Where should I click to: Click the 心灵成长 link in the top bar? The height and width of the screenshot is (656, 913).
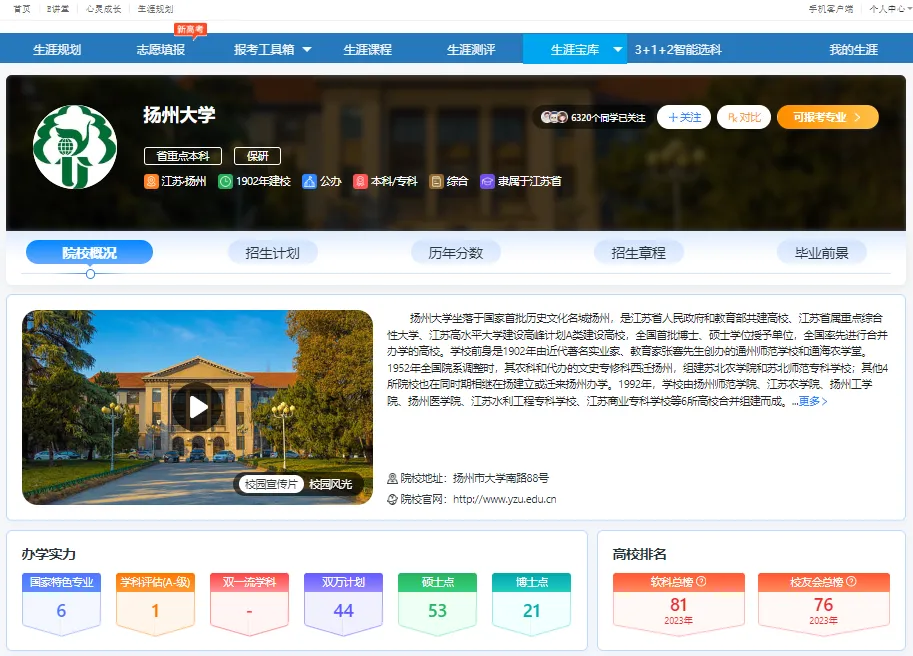point(104,9)
